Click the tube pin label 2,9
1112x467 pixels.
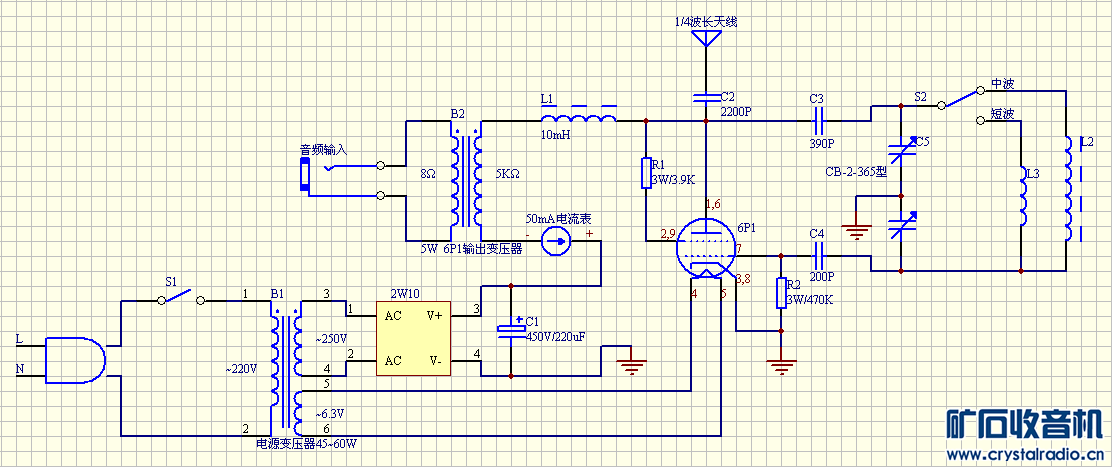(668, 234)
